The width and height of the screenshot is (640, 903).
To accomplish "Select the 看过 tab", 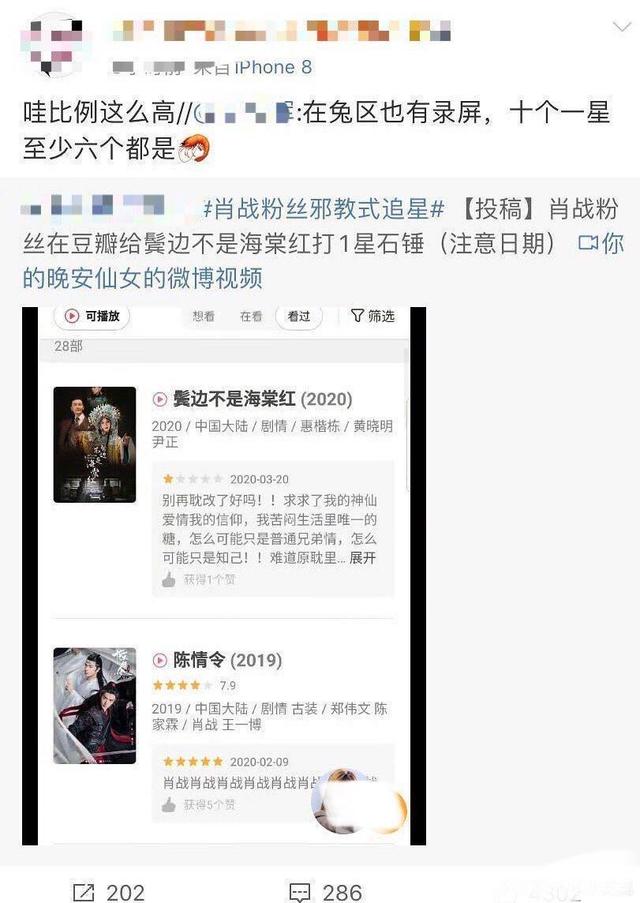I will point(299,316).
